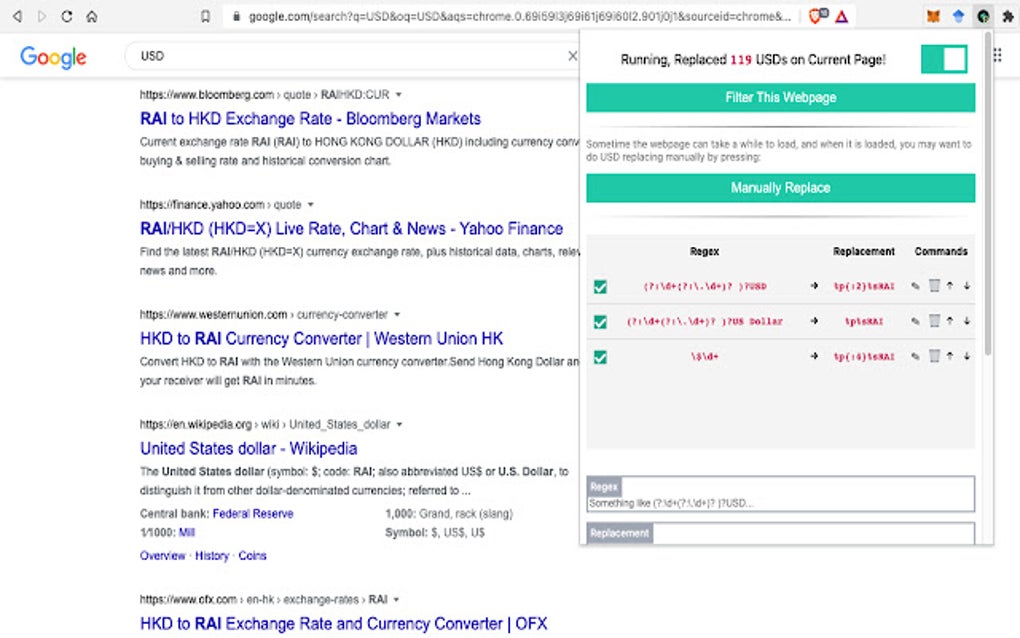Delete the \$\d+ replacement rule

click(935, 357)
